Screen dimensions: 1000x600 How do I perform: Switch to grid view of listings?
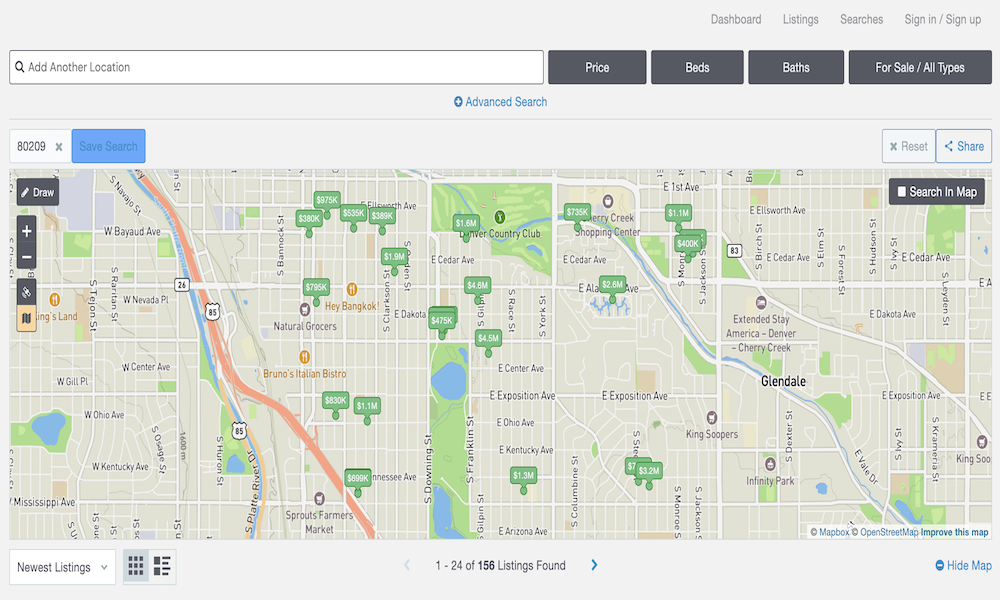pos(136,566)
